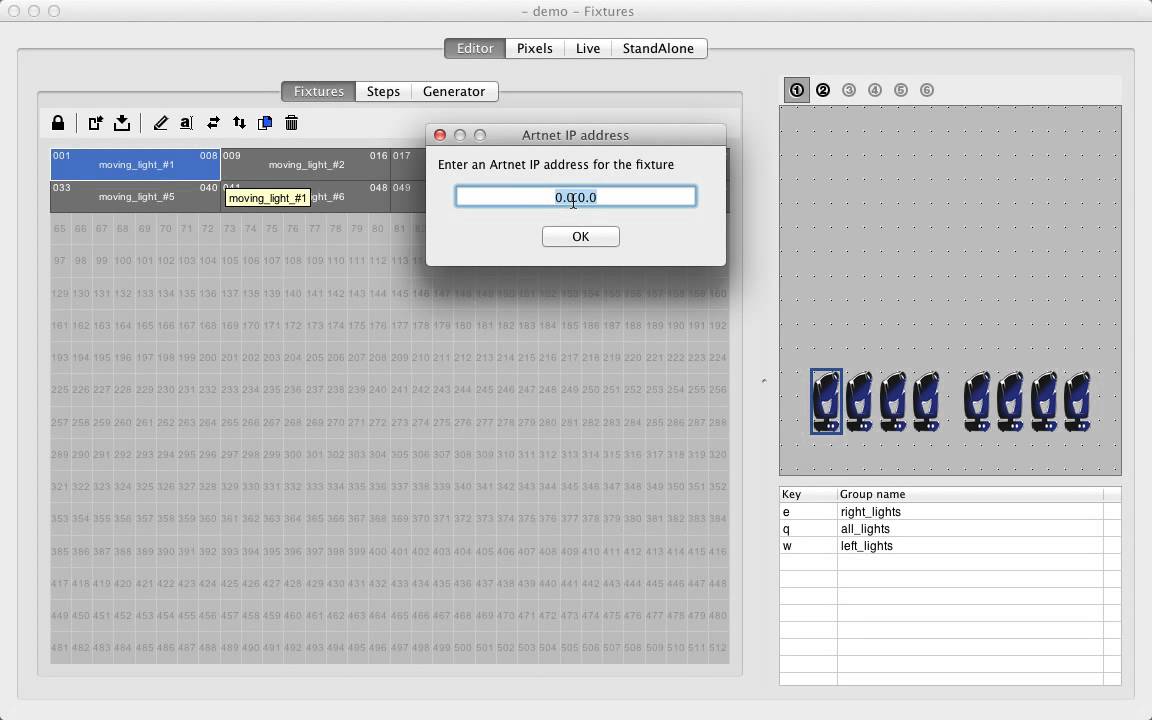Screen dimensions: 1152x720
Task: Click DMX channel cell 400
Action: coord(378,551)
